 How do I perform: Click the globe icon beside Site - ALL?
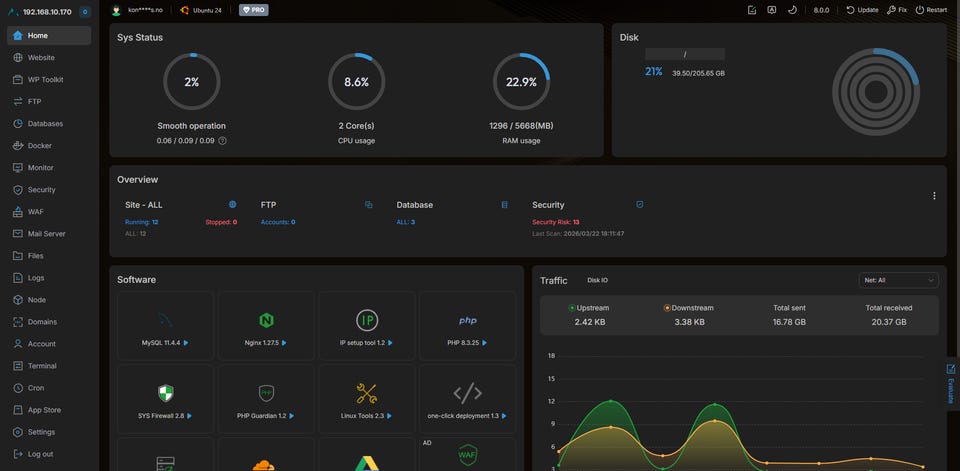pos(233,205)
